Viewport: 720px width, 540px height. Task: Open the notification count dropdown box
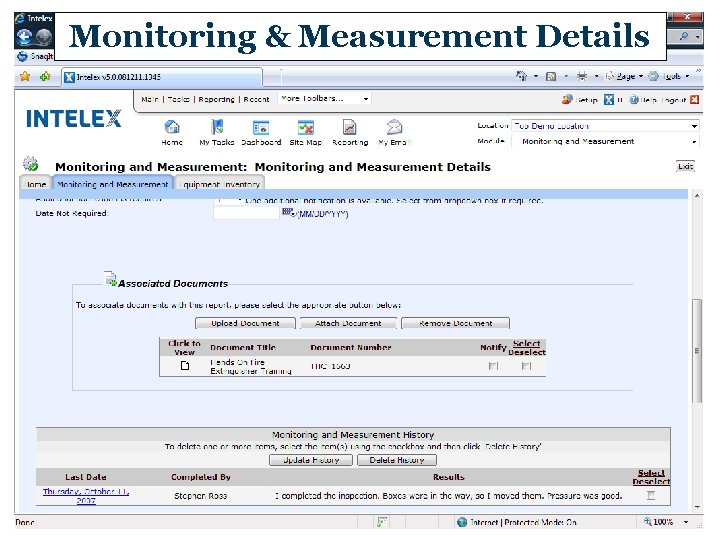229,200
